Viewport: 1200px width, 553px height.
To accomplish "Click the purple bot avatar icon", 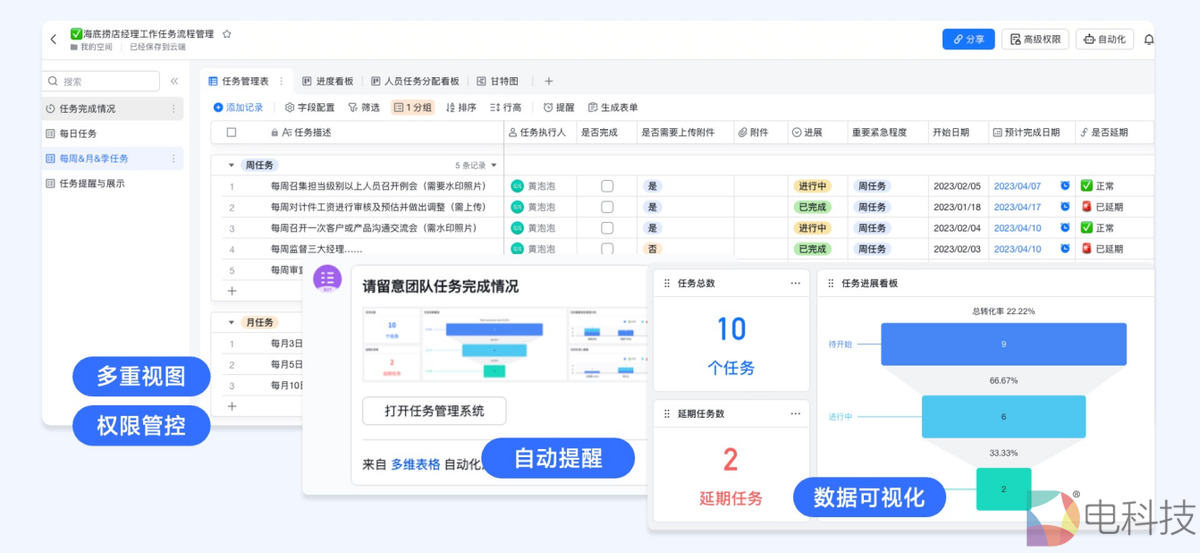I will [328, 279].
